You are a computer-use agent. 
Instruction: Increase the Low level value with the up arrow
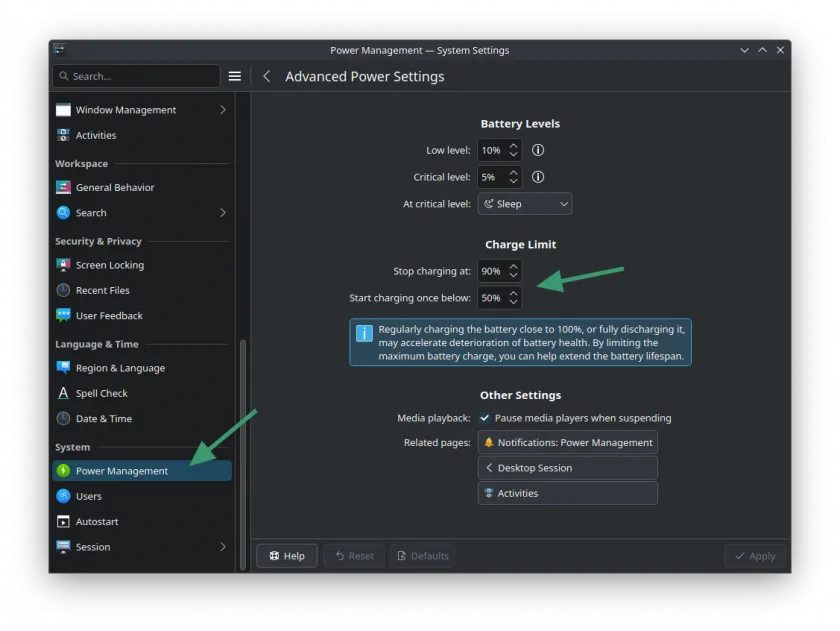pyautogui.click(x=513, y=145)
